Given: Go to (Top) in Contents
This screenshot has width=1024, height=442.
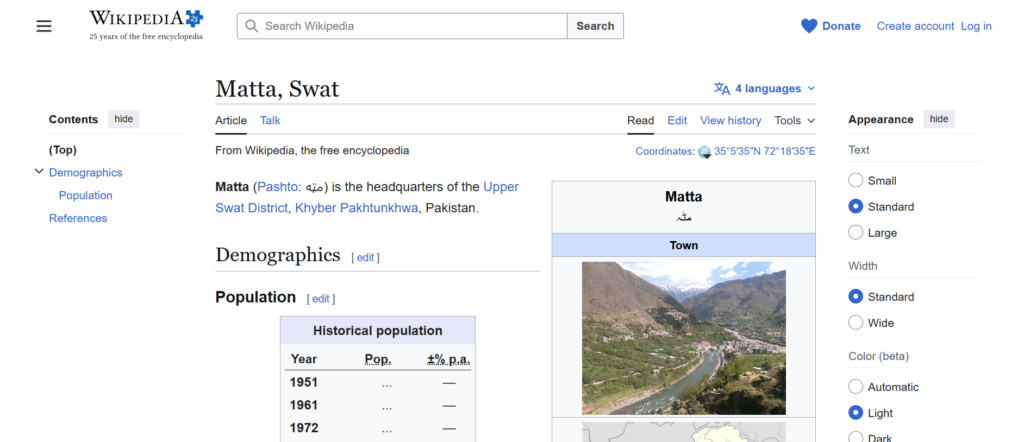Looking at the screenshot, I should 63,150.
